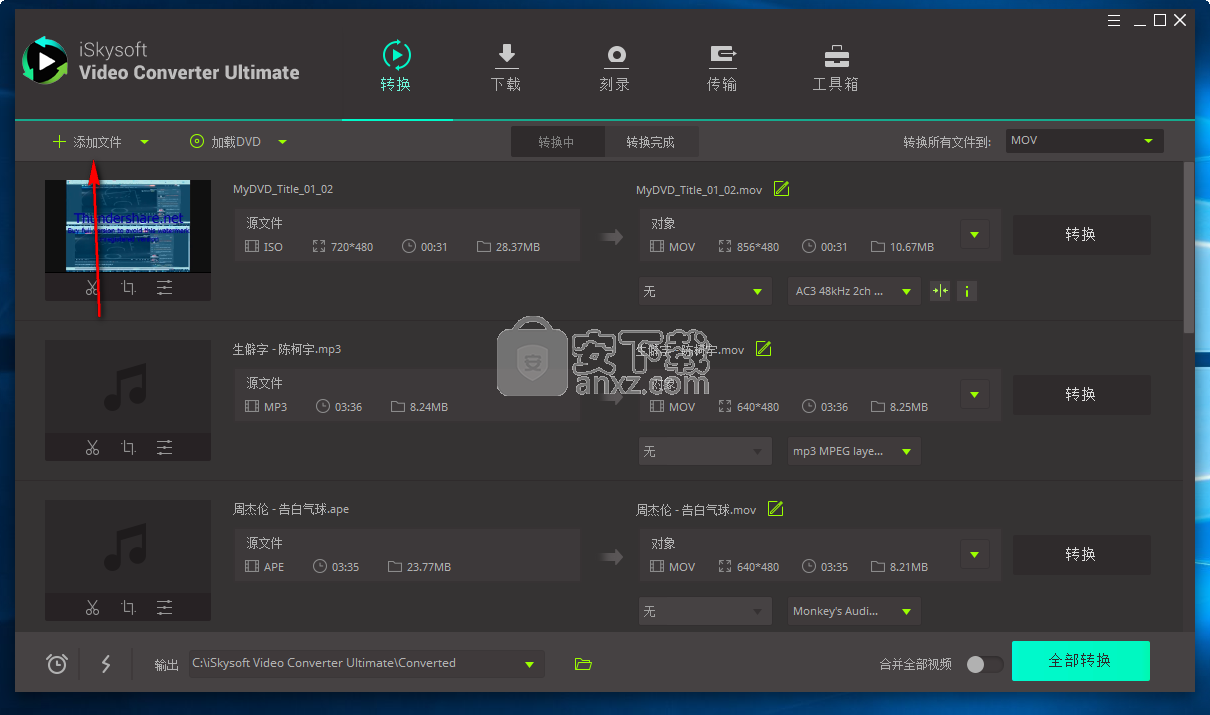
Task: Expand the 加载DVD dropdown arrow
Action: click(283, 142)
